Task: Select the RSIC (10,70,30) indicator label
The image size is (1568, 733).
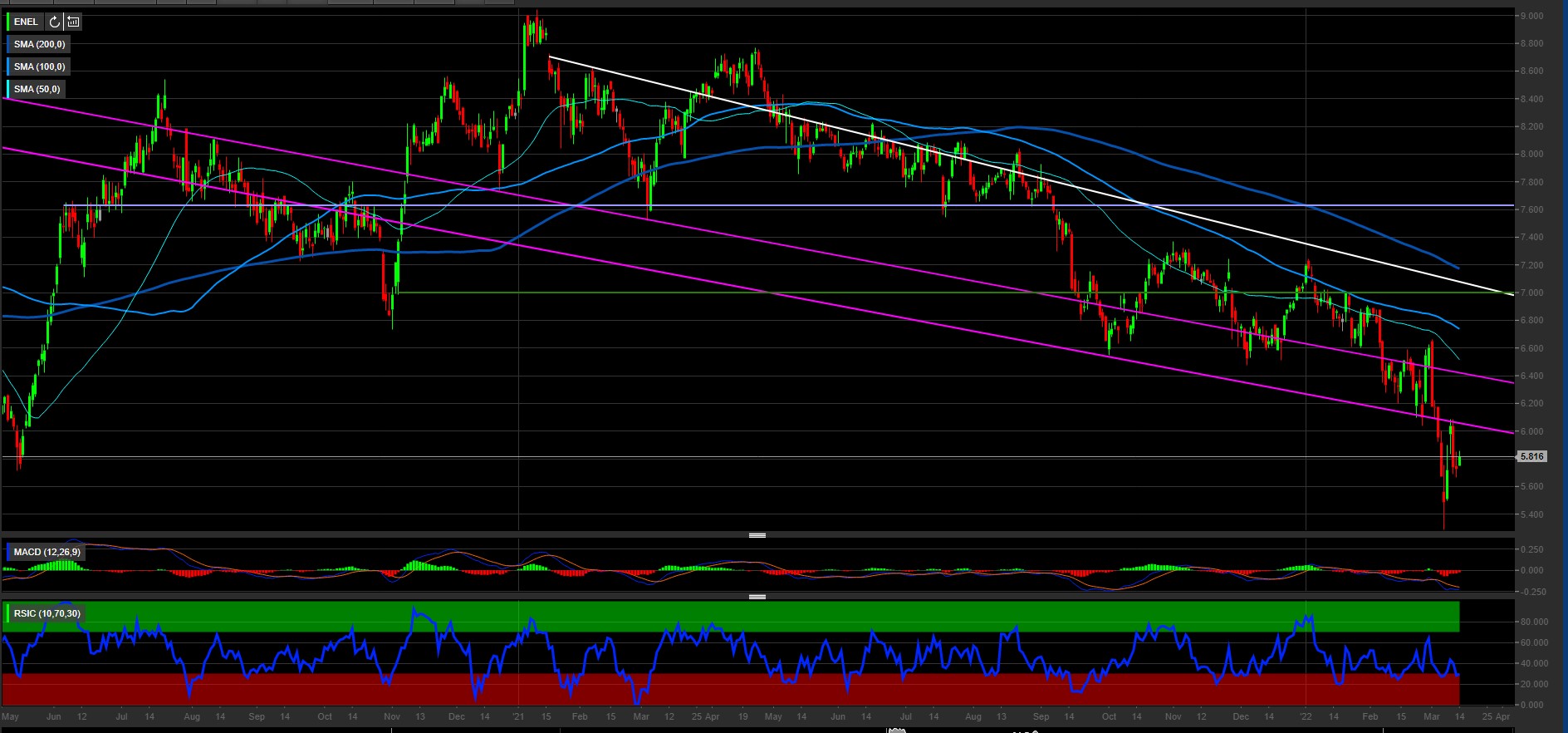Action: pyautogui.click(x=47, y=613)
